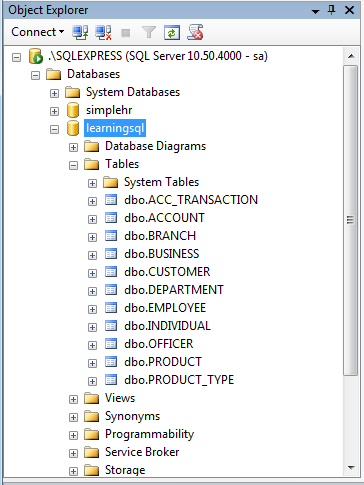Screen dimensions: 364x485
Task: Toggle the Auto Hide pin icon
Action: click(331, 10)
